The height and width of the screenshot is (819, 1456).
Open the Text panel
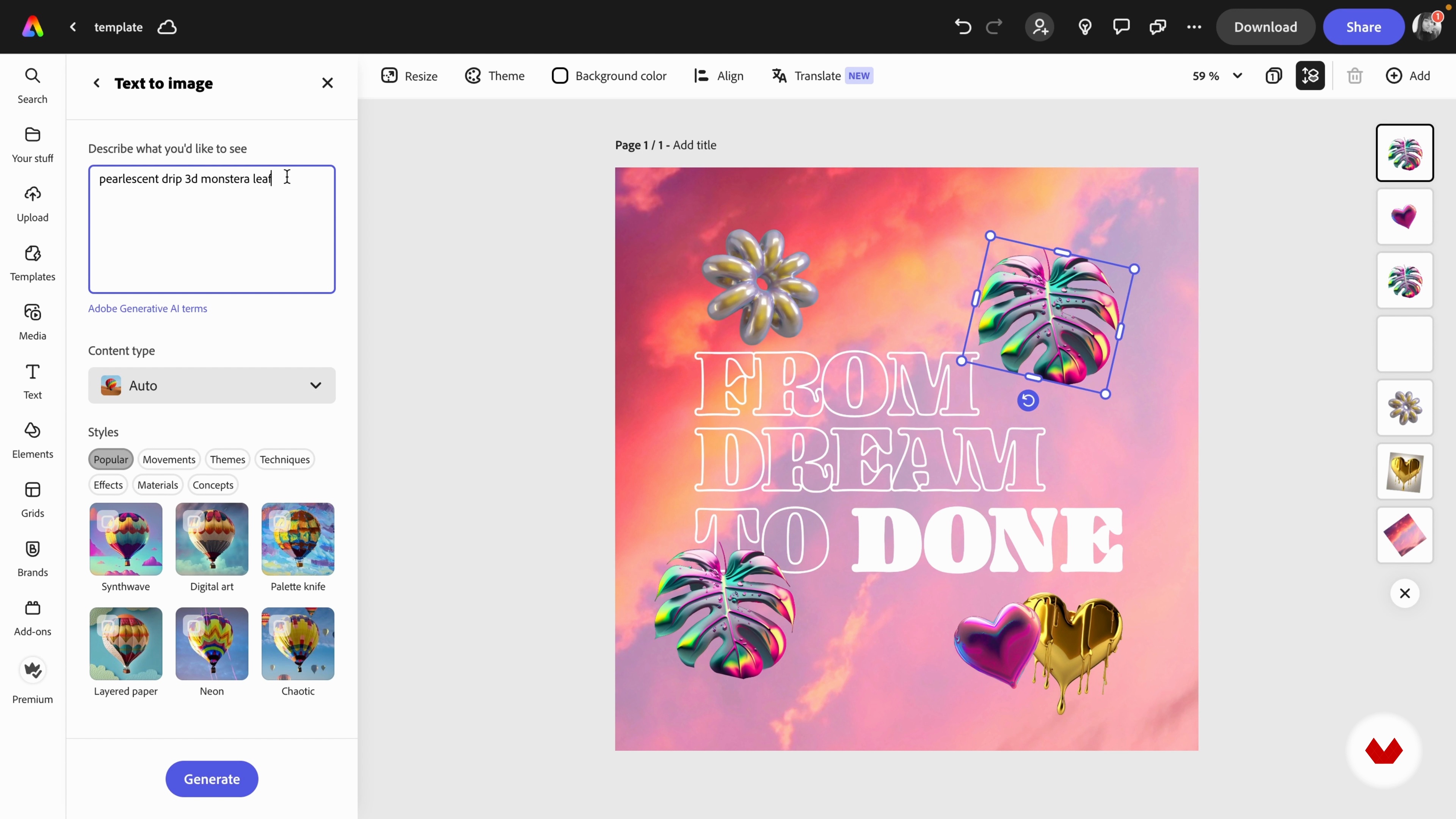pos(32,381)
